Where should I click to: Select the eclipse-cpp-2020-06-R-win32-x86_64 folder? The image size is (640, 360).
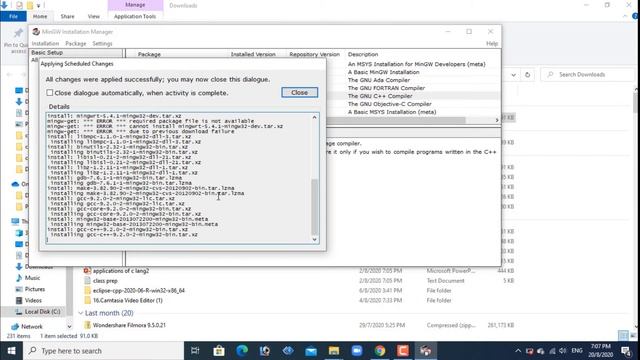pyautogui.click(x=139, y=291)
